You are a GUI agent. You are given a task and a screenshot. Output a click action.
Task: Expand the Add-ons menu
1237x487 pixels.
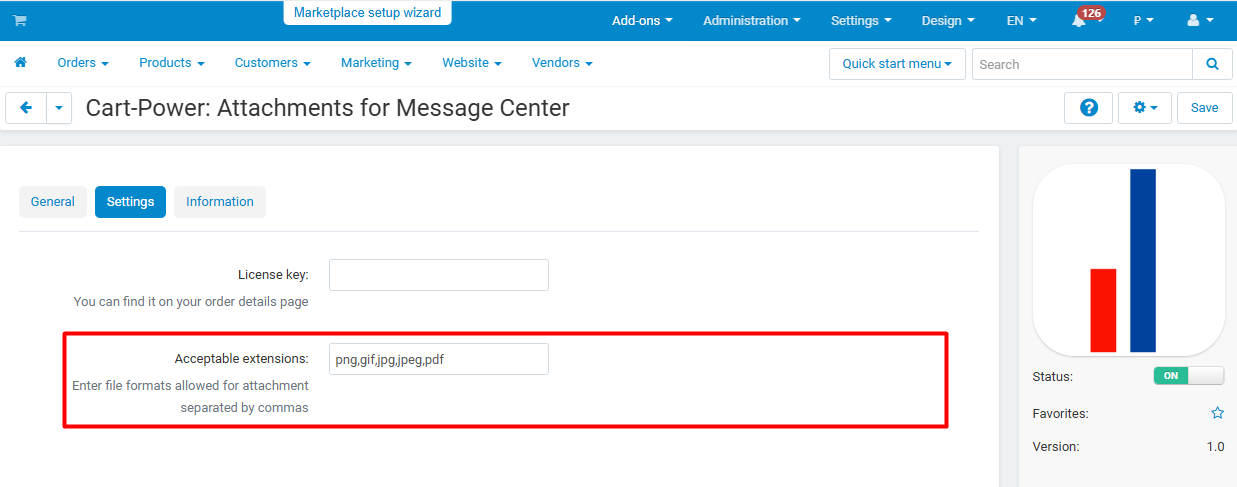(642, 21)
